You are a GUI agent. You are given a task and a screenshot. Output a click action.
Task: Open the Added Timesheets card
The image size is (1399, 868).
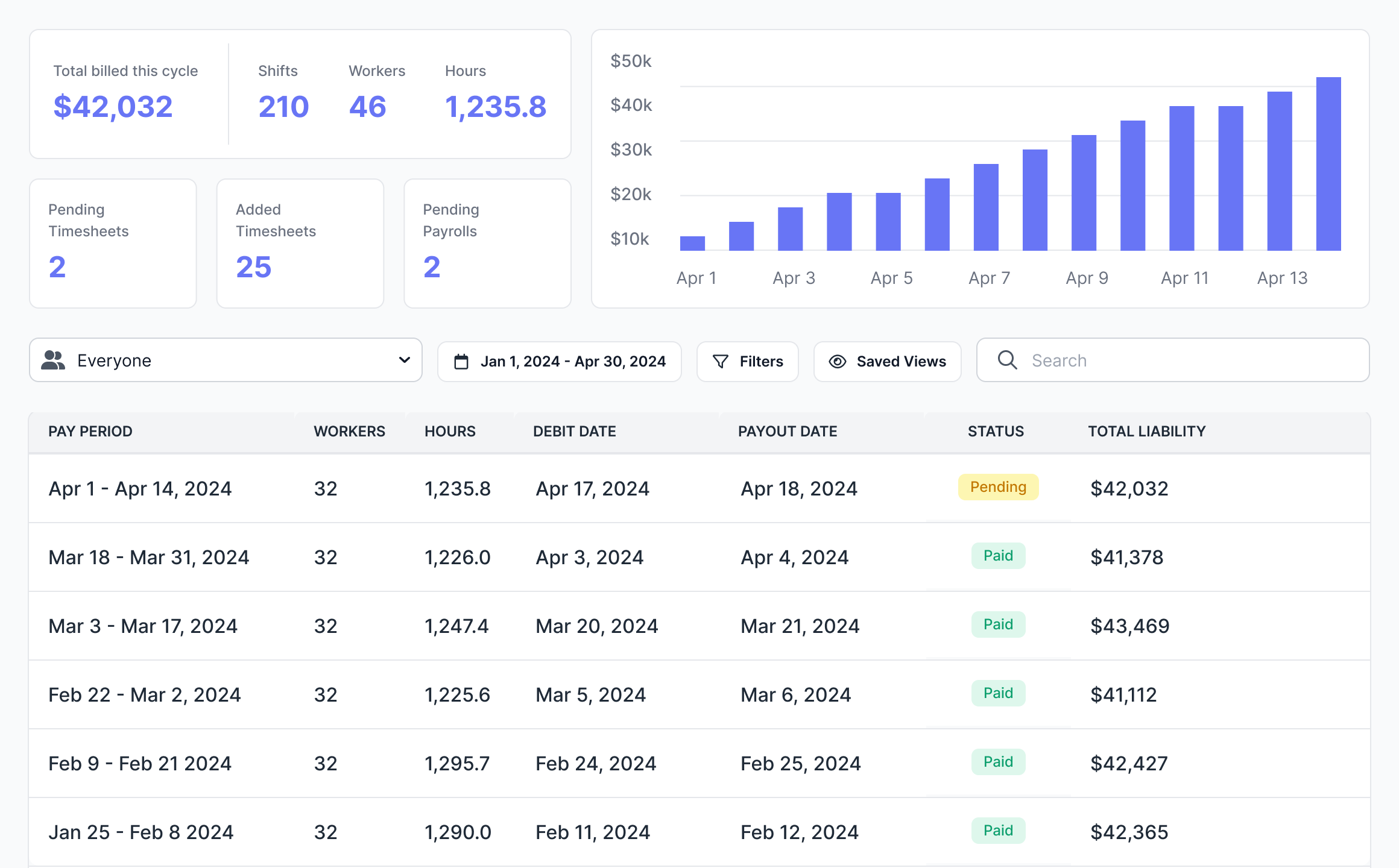300,244
